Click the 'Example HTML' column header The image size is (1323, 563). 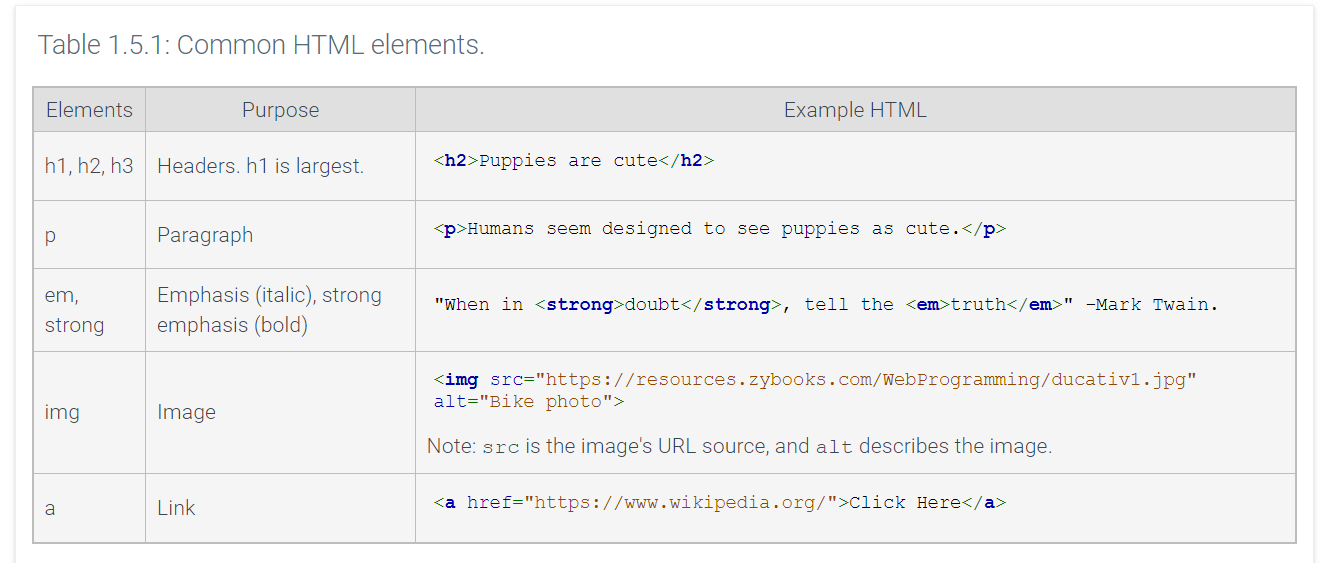(855, 110)
